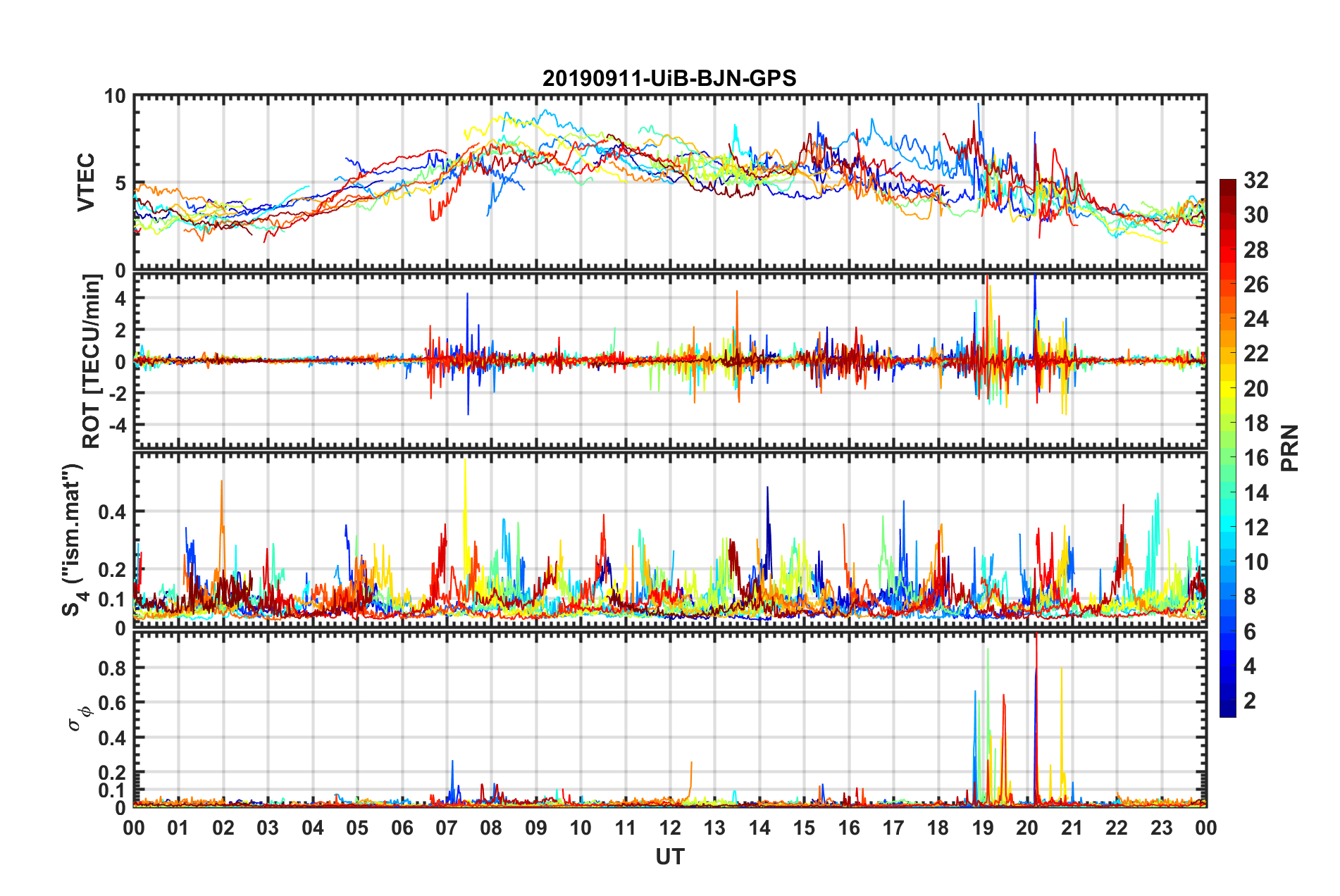The image size is (1340, 896).
Task: Click UT axis tick label 08
Action: tap(491, 828)
